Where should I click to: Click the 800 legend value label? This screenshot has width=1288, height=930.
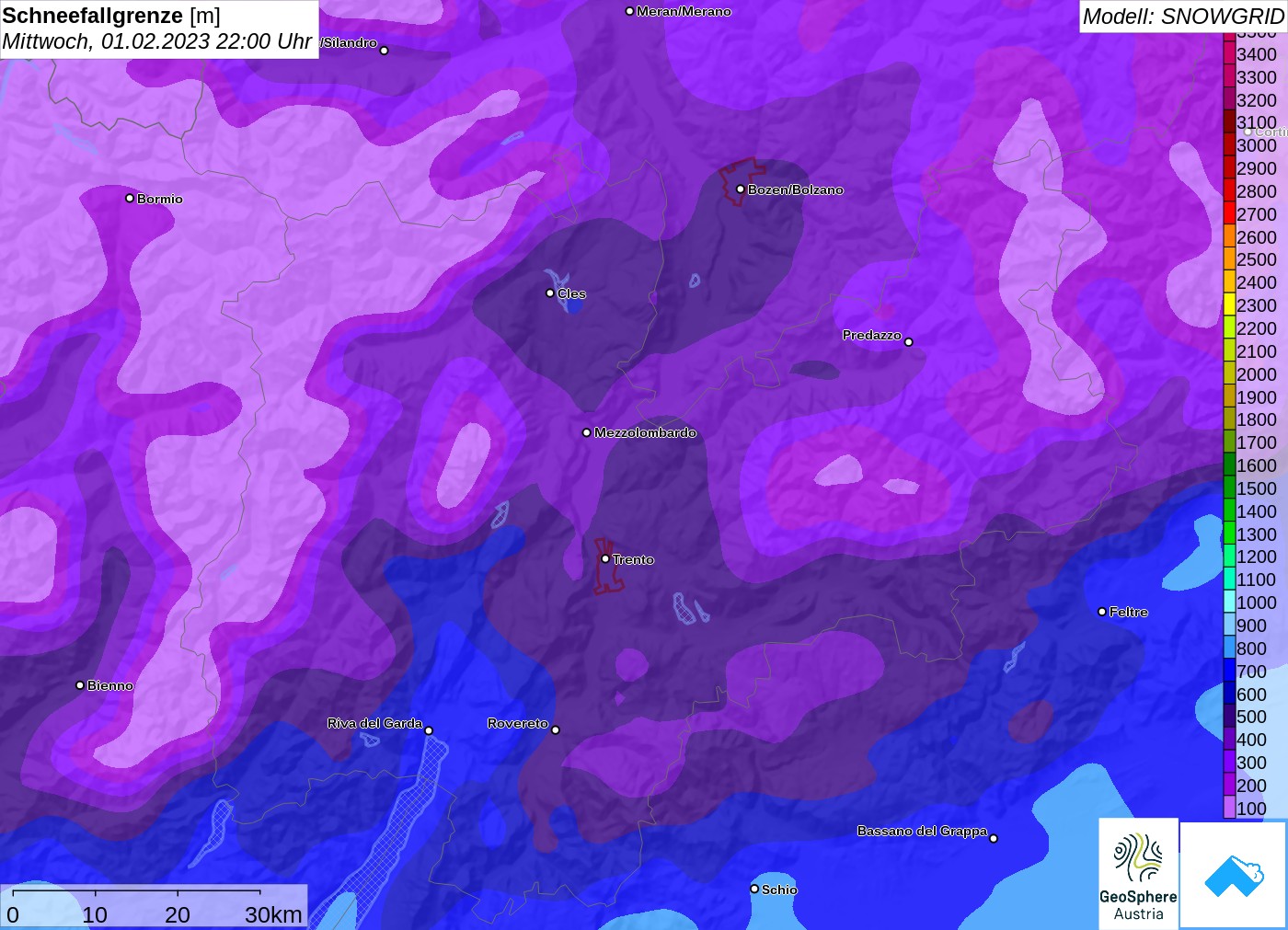click(1251, 649)
